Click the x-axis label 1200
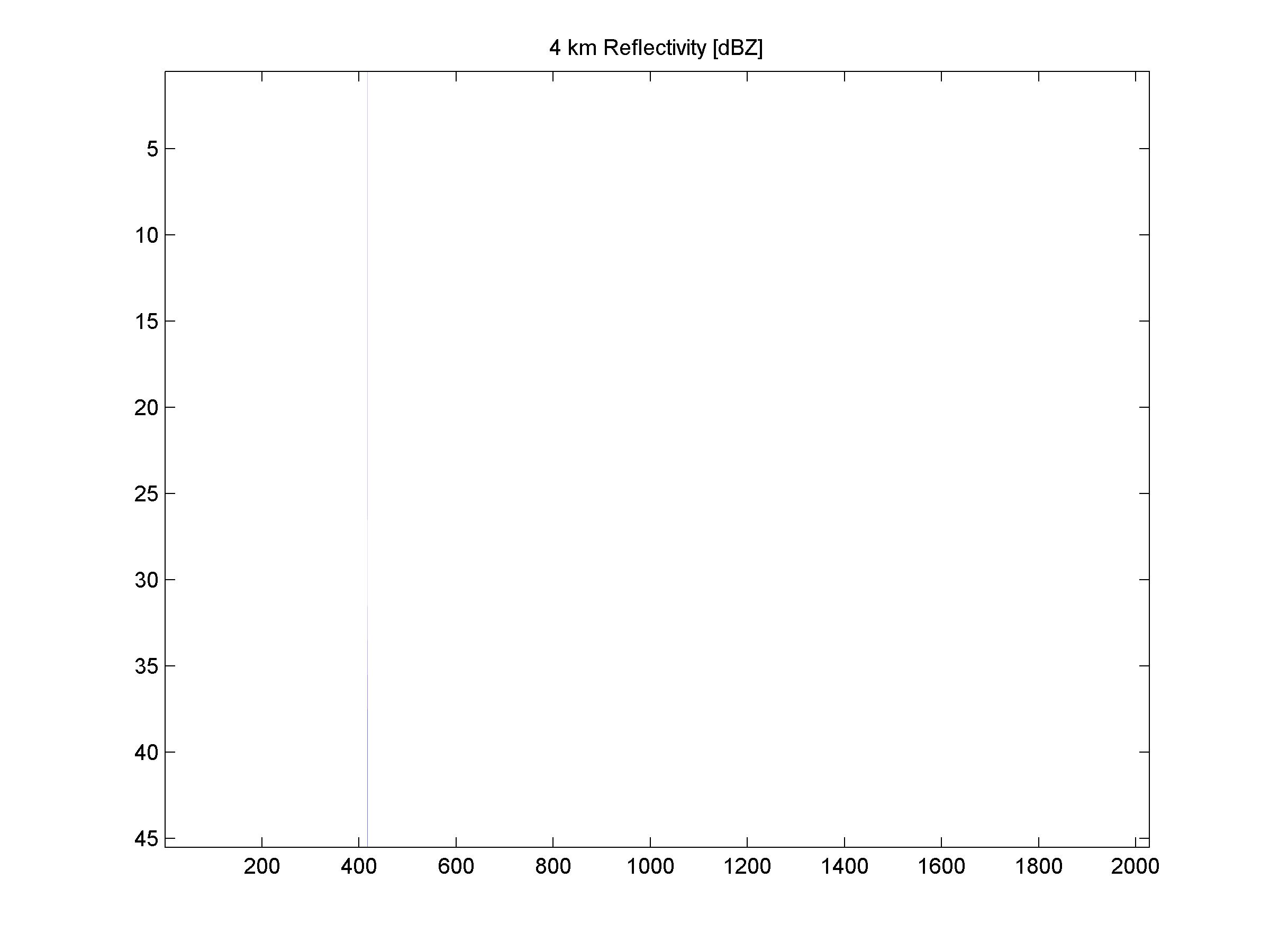1270x952 pixels. pos(747,866)
